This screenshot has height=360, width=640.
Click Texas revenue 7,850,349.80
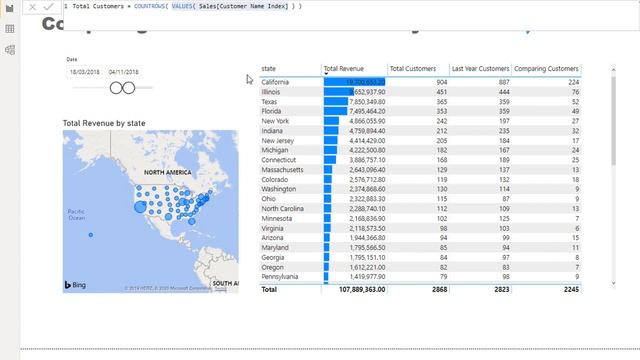(x=367, y=102)
